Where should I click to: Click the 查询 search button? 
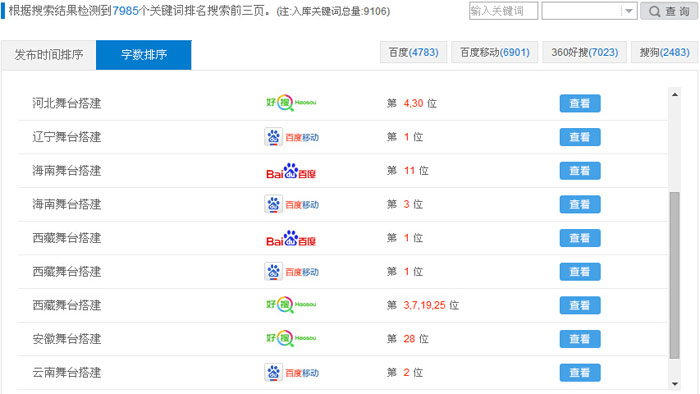coord(669,11)
